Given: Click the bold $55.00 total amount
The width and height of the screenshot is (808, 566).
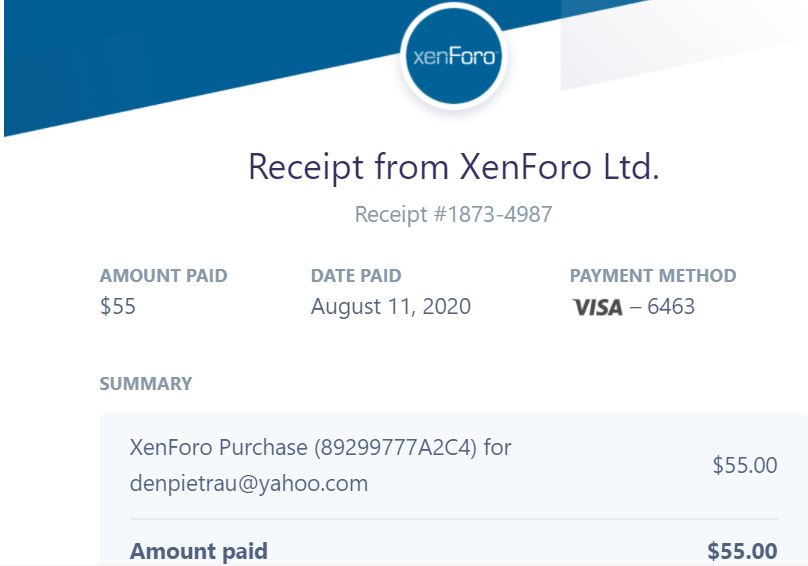Looking at the screenshot, I should point(742,551).
